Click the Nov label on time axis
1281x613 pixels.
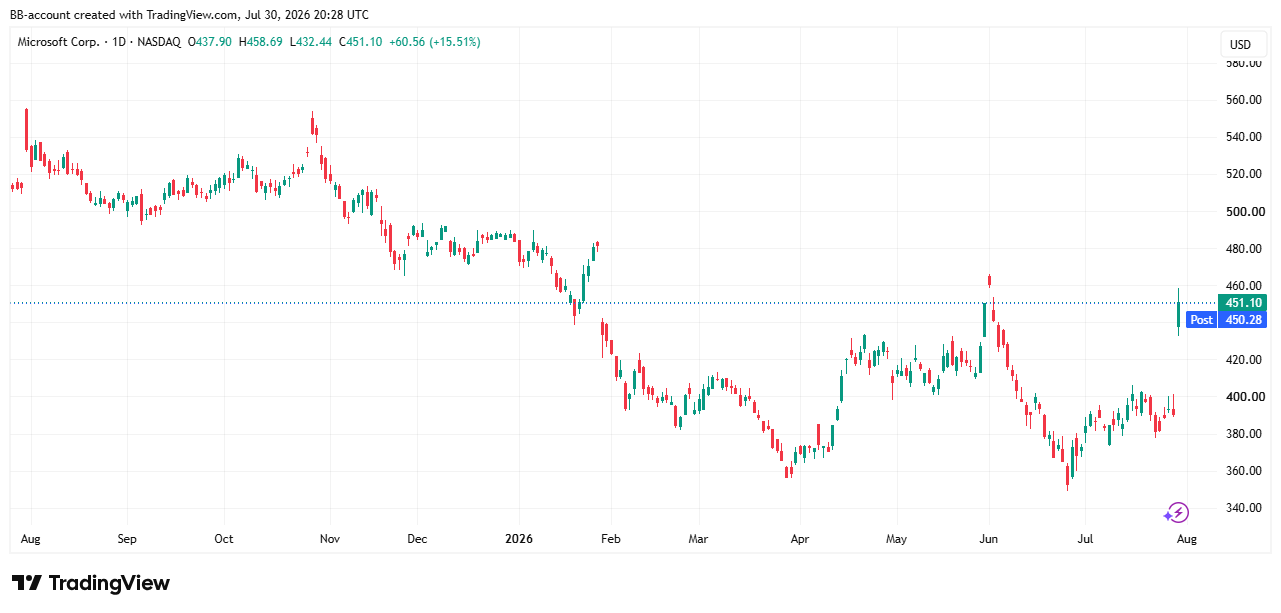click(330, 539)
